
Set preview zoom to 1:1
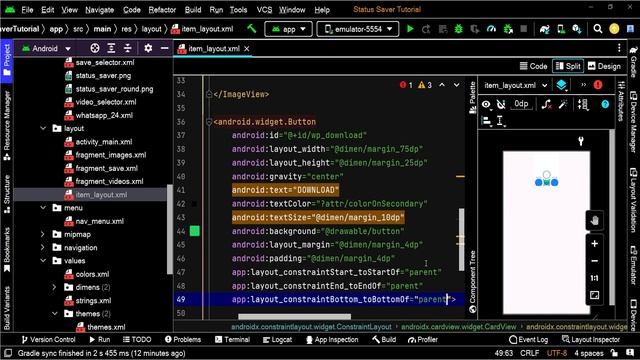coord(594,278)
